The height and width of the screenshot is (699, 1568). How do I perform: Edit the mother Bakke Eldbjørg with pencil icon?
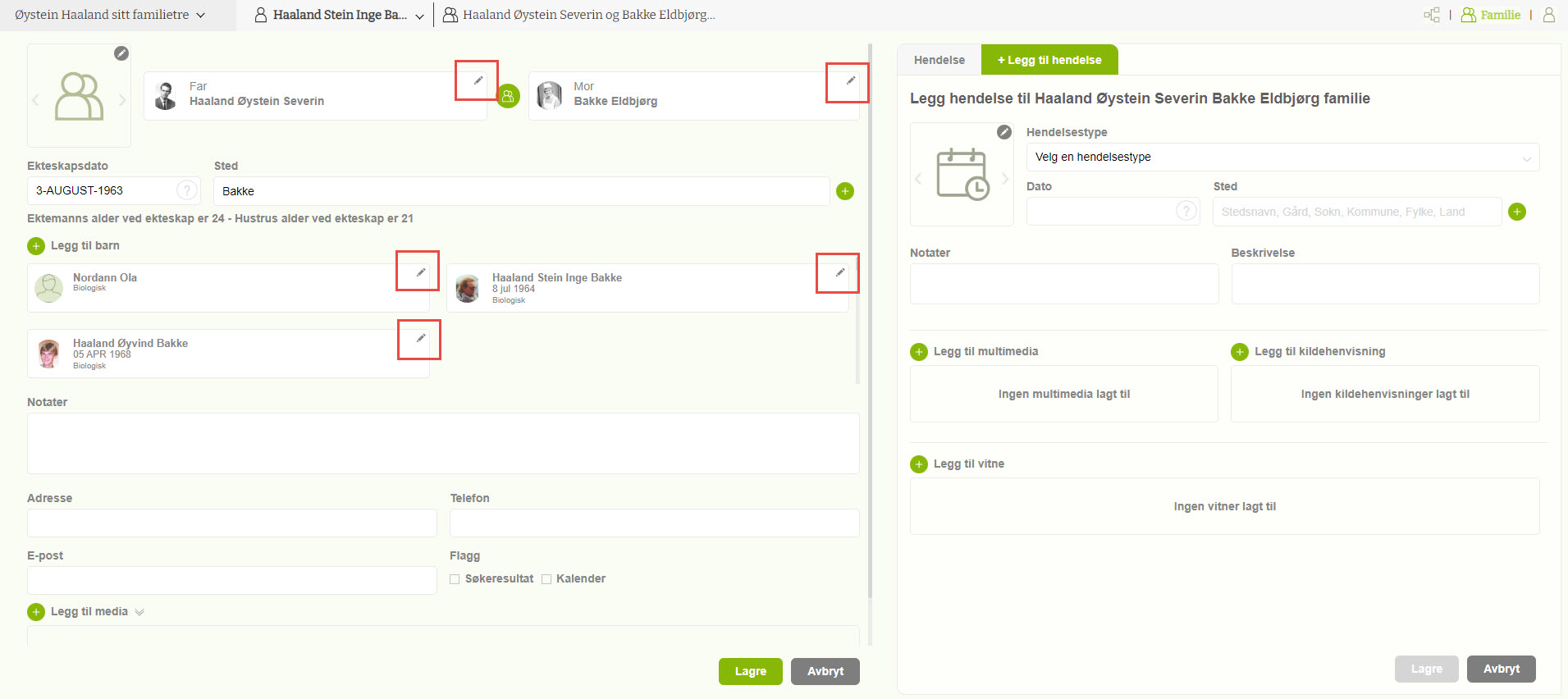click(850, 80)
